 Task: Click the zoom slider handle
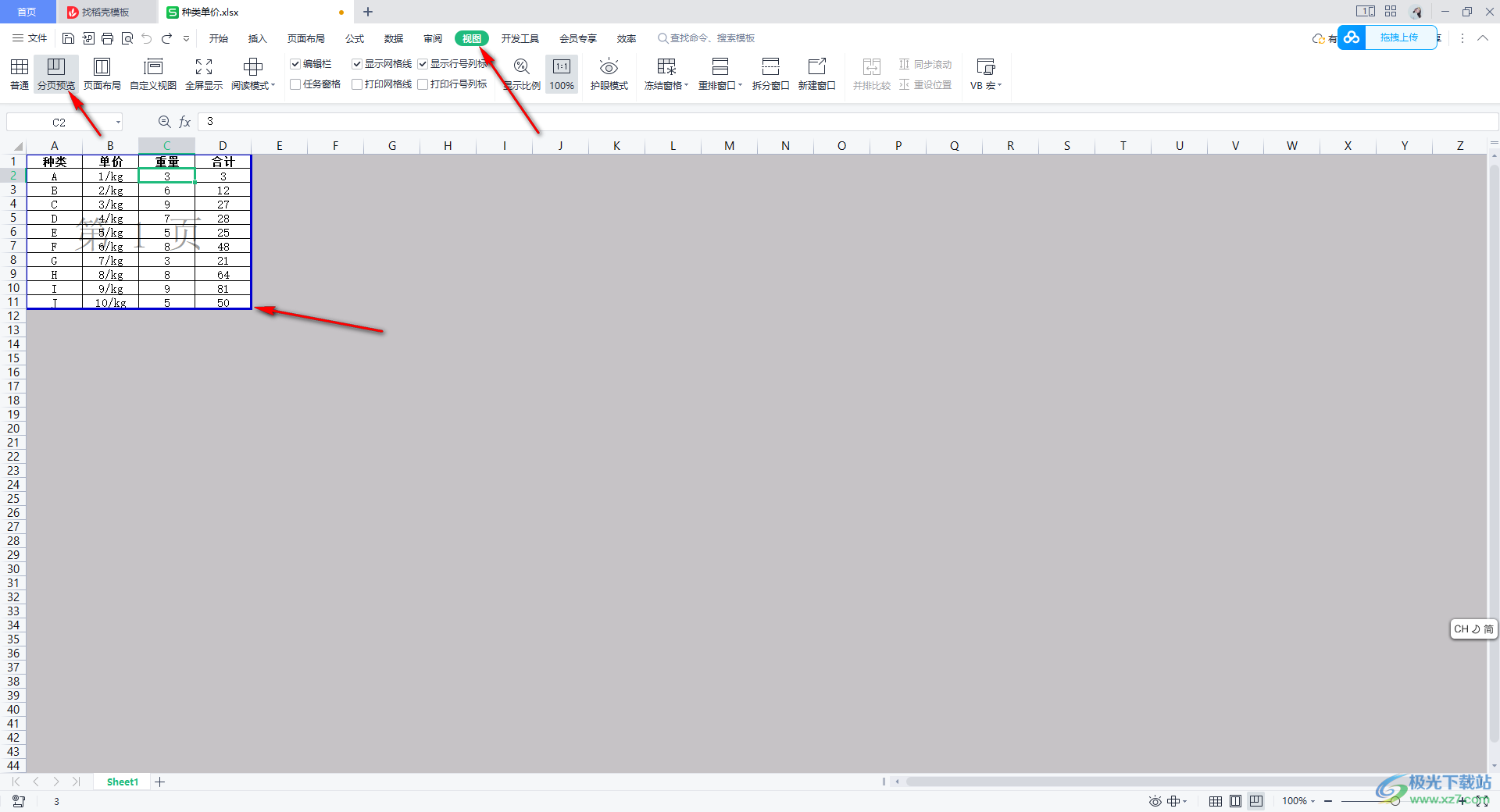pos(1395,801)
